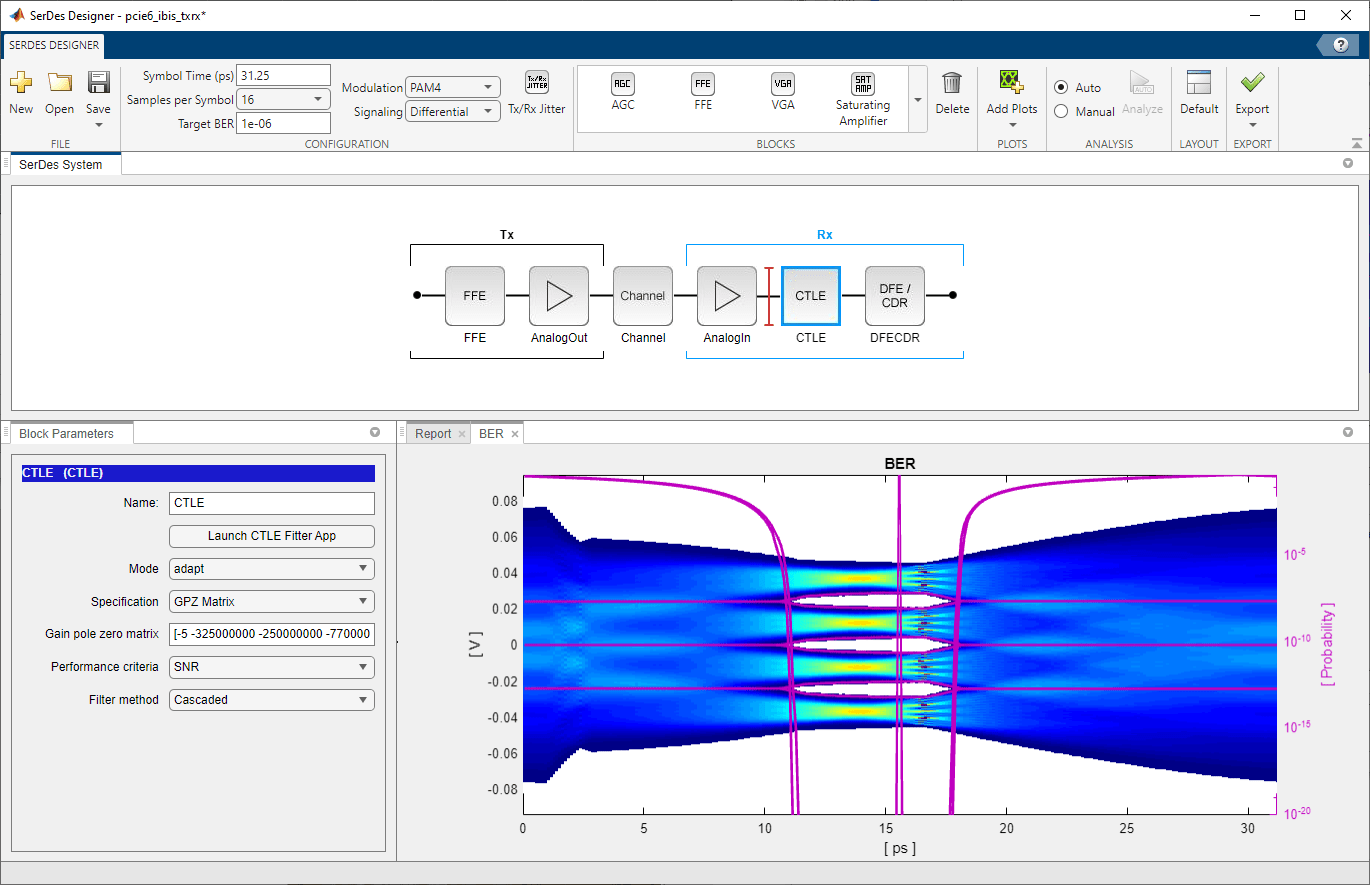
Task: Create a new SerDes system with New
Action: (21, 94)
